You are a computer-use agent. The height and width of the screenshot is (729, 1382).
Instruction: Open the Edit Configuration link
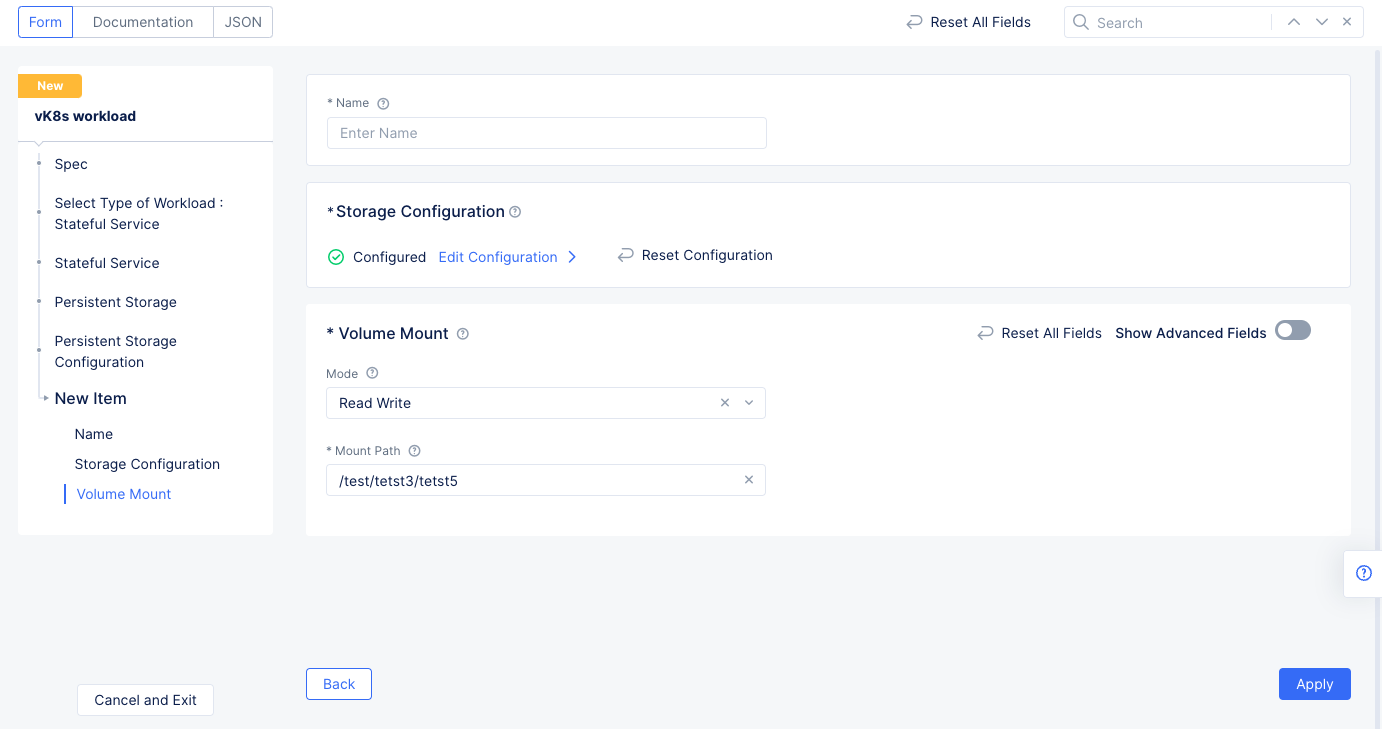click(x=498, y=257)
